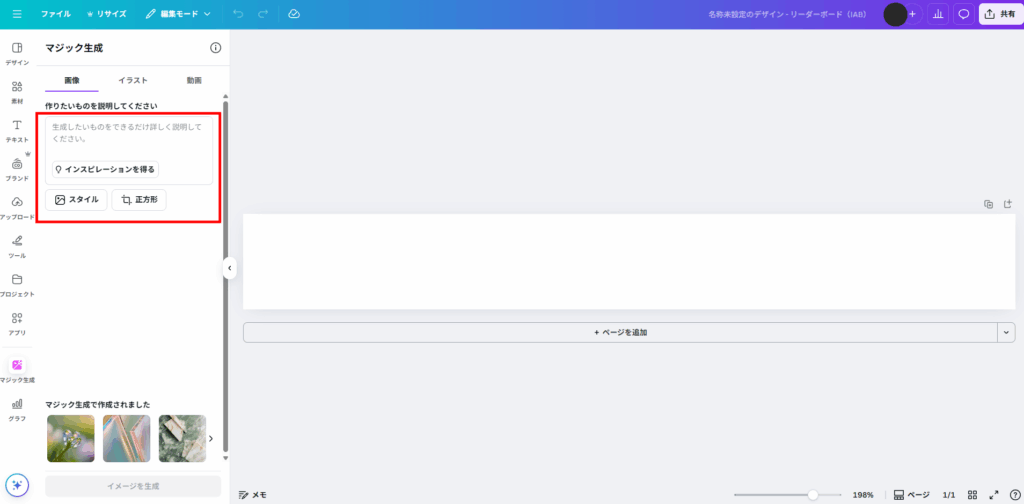
Task: Click the インスピレーションを得る button
Action: point(105,170)
